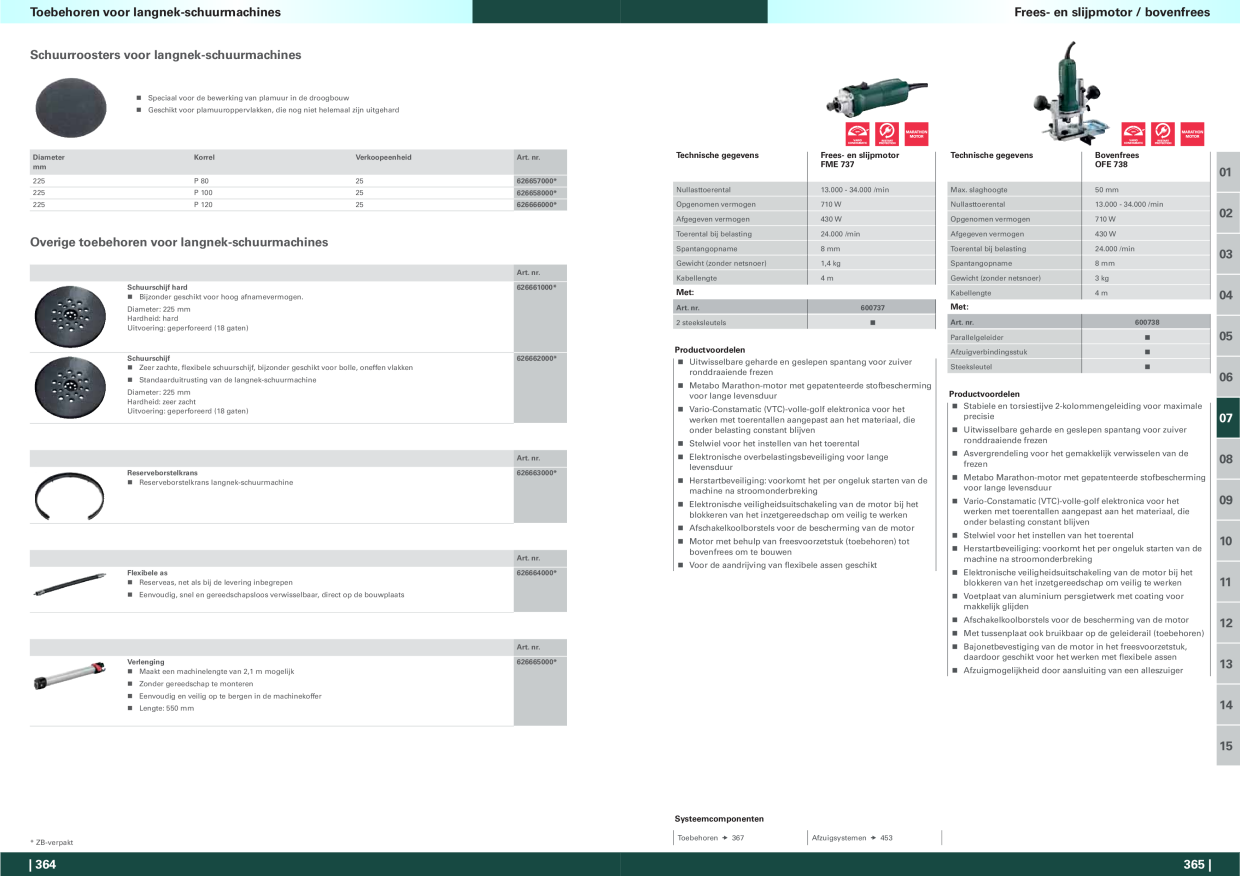The image size is (1240, 876).
Task: Click the 'Toebehoren voor langnek-schuurmachines' page header
Action: [x=155, y=12]
